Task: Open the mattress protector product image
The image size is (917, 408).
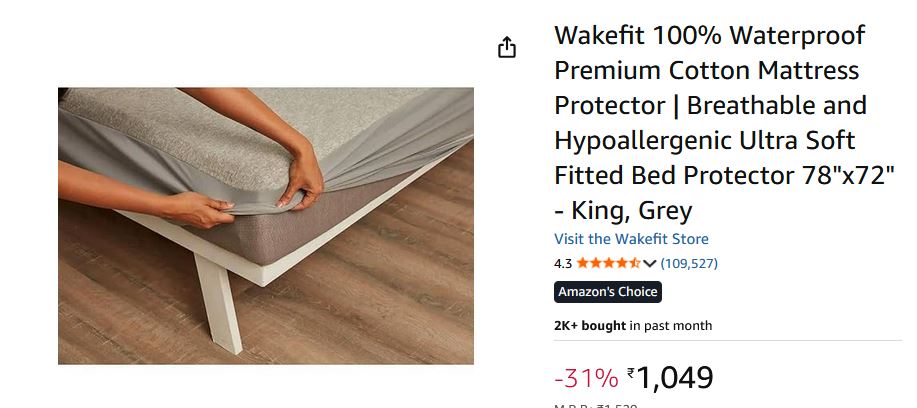Action: point(266,226)
